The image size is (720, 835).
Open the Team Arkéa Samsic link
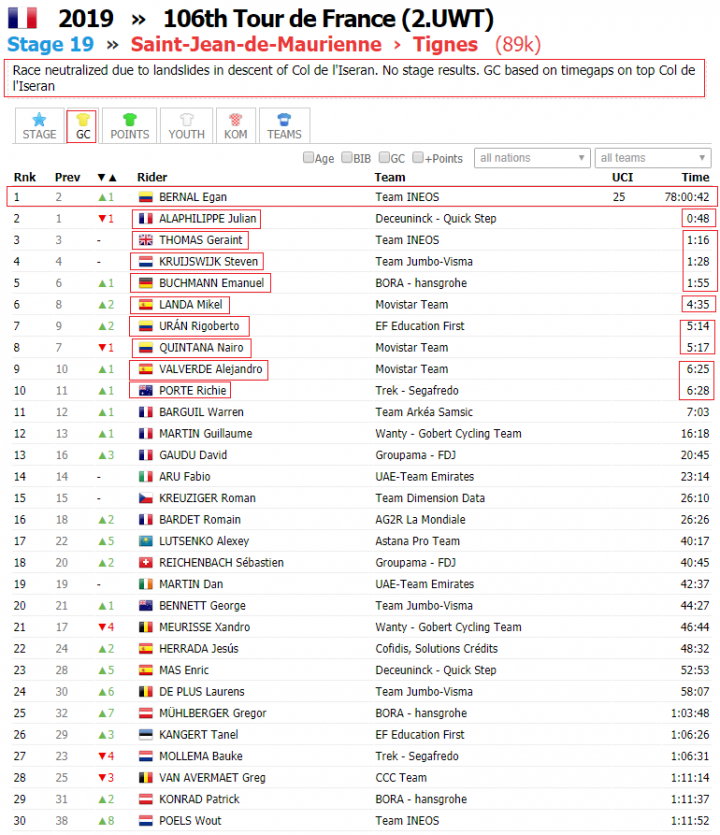(x=424, y=412)
